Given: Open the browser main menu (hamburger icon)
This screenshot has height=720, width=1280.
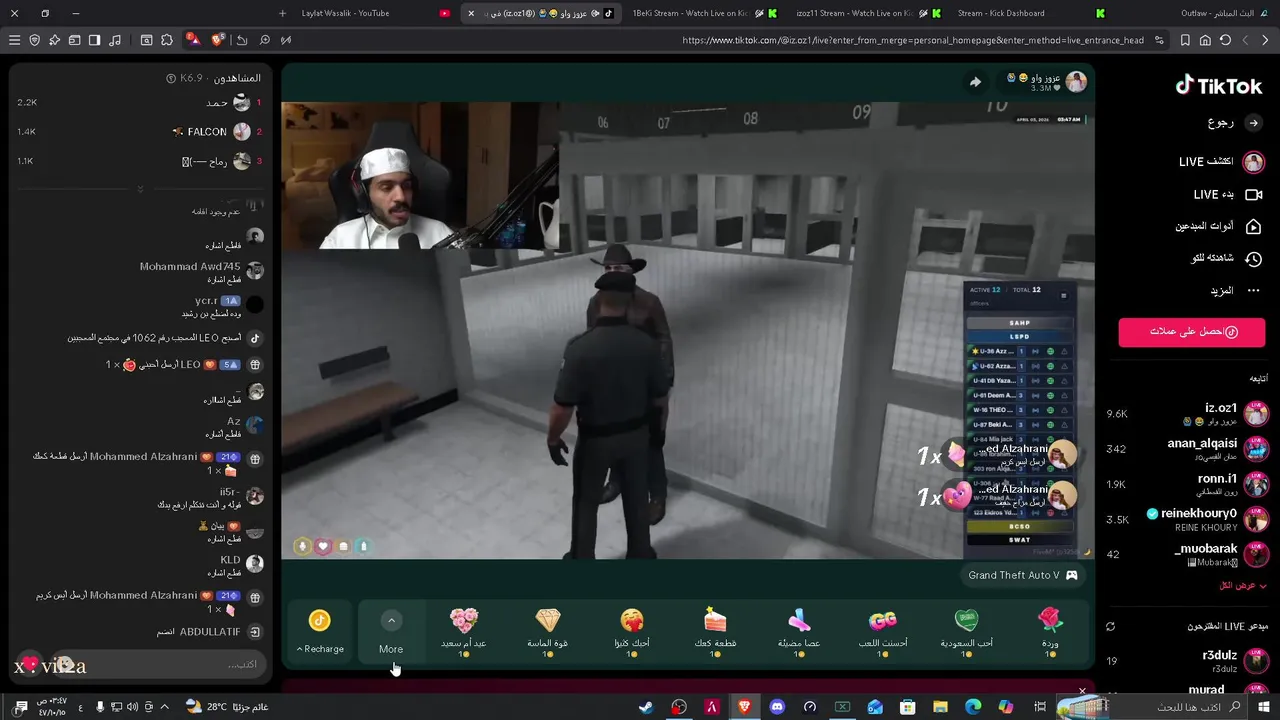Looking at the screenshot, I should click(14, 40).
